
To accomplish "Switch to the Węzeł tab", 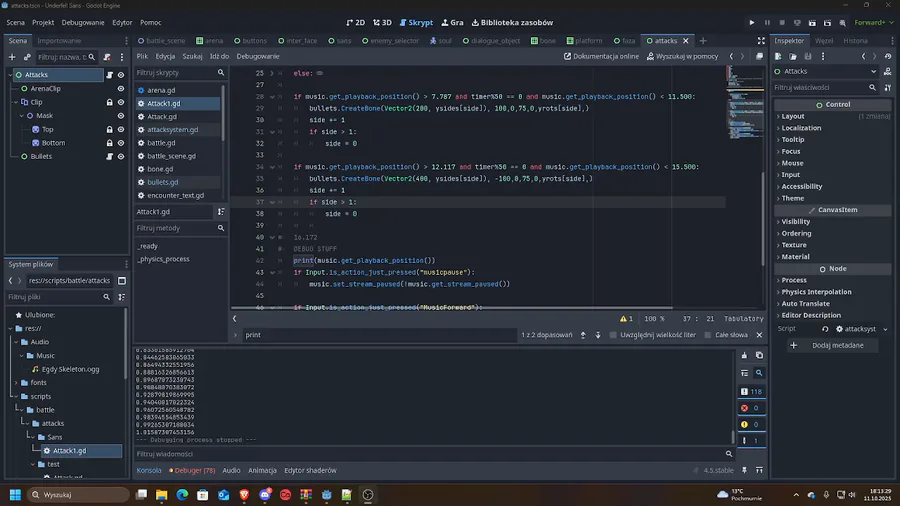I will (x=824, y=41).
